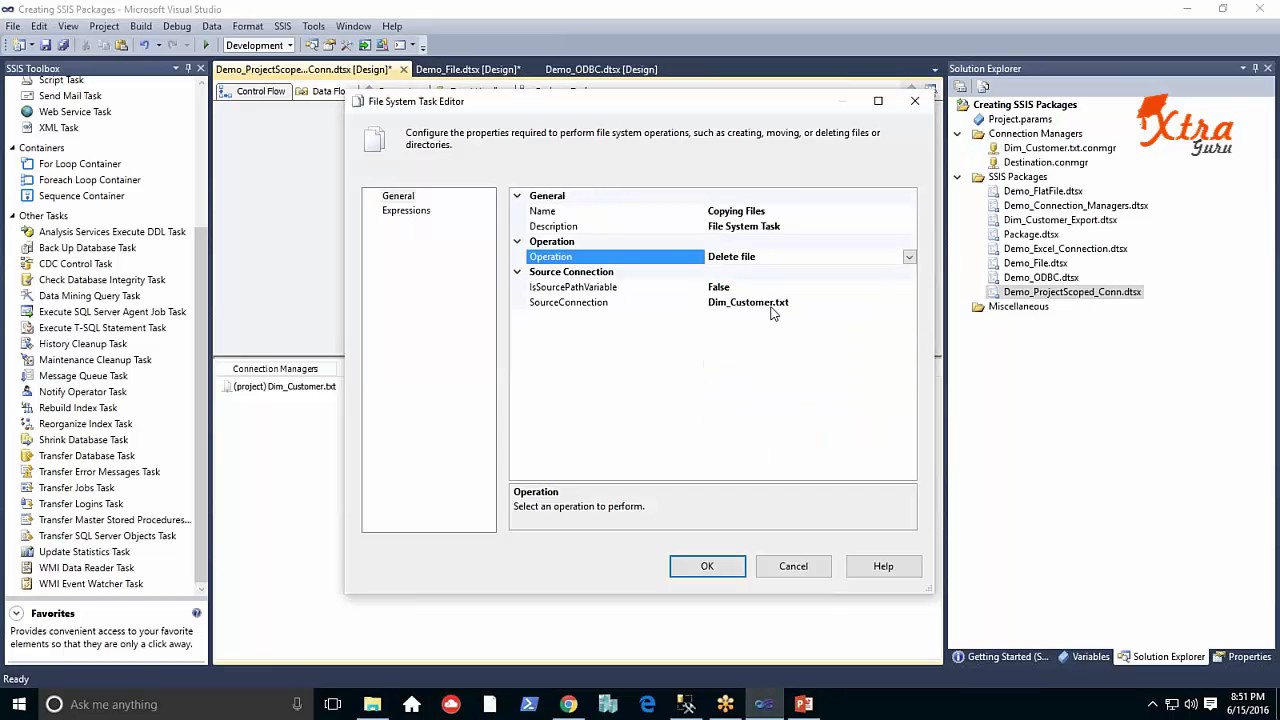Click Ask me anything search box
This screenshot has width=1280, height=720.
[175, 704]
